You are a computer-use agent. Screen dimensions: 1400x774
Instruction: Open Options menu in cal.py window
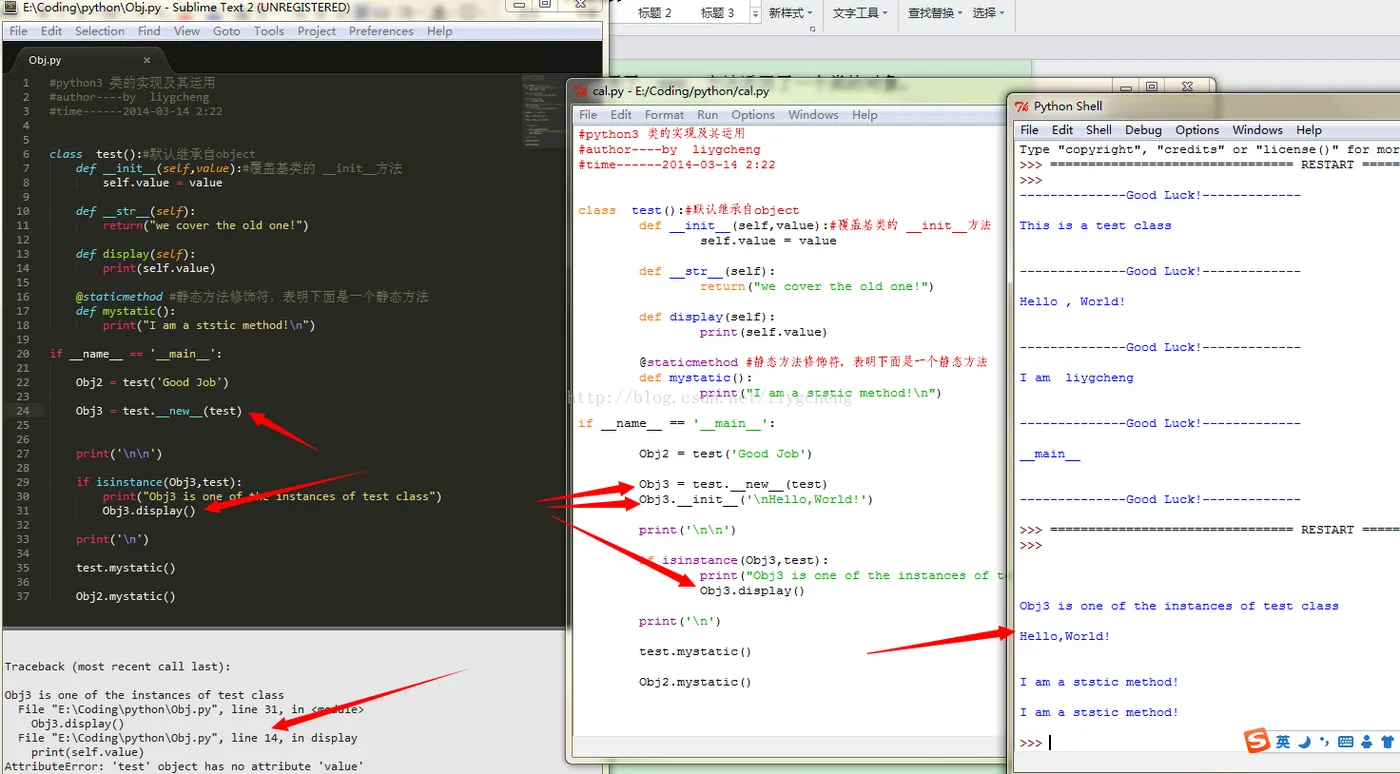(753, 115)
